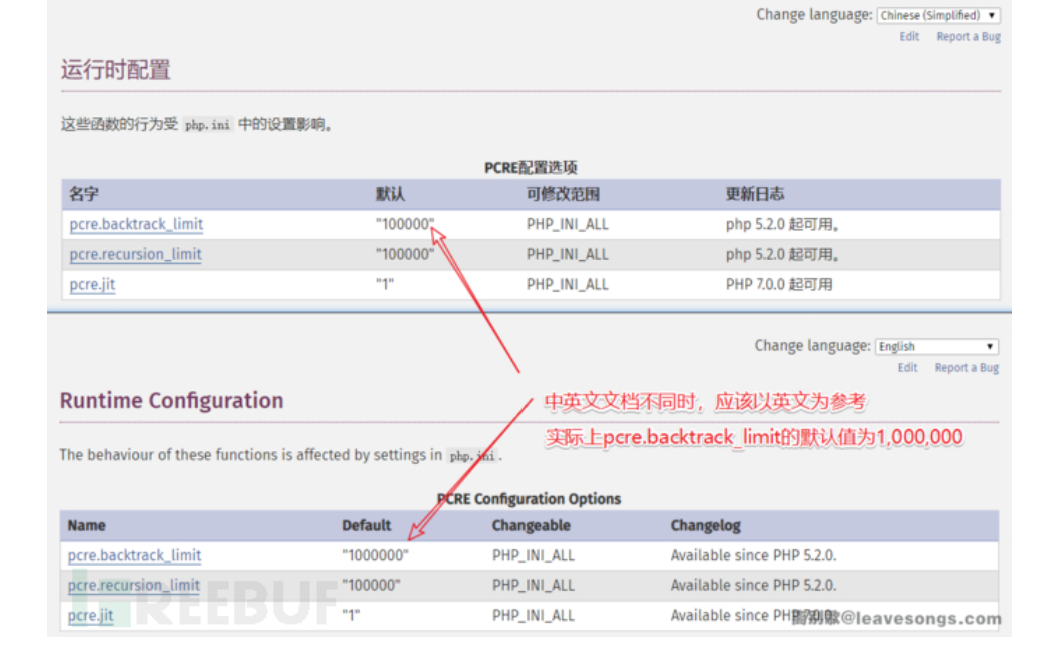Screen dimensions: 1040x662
Task: Click the sentence 这些函数的行为受
Action: 119,124
